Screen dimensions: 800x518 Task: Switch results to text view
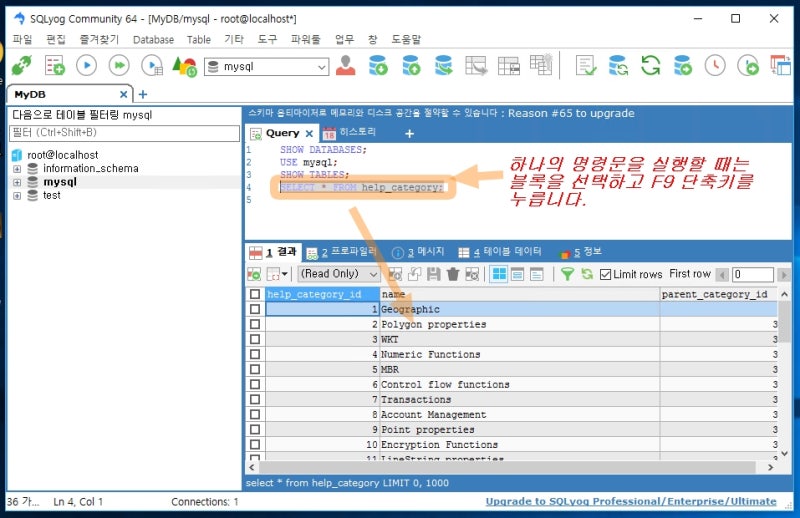tap(537, 274)
